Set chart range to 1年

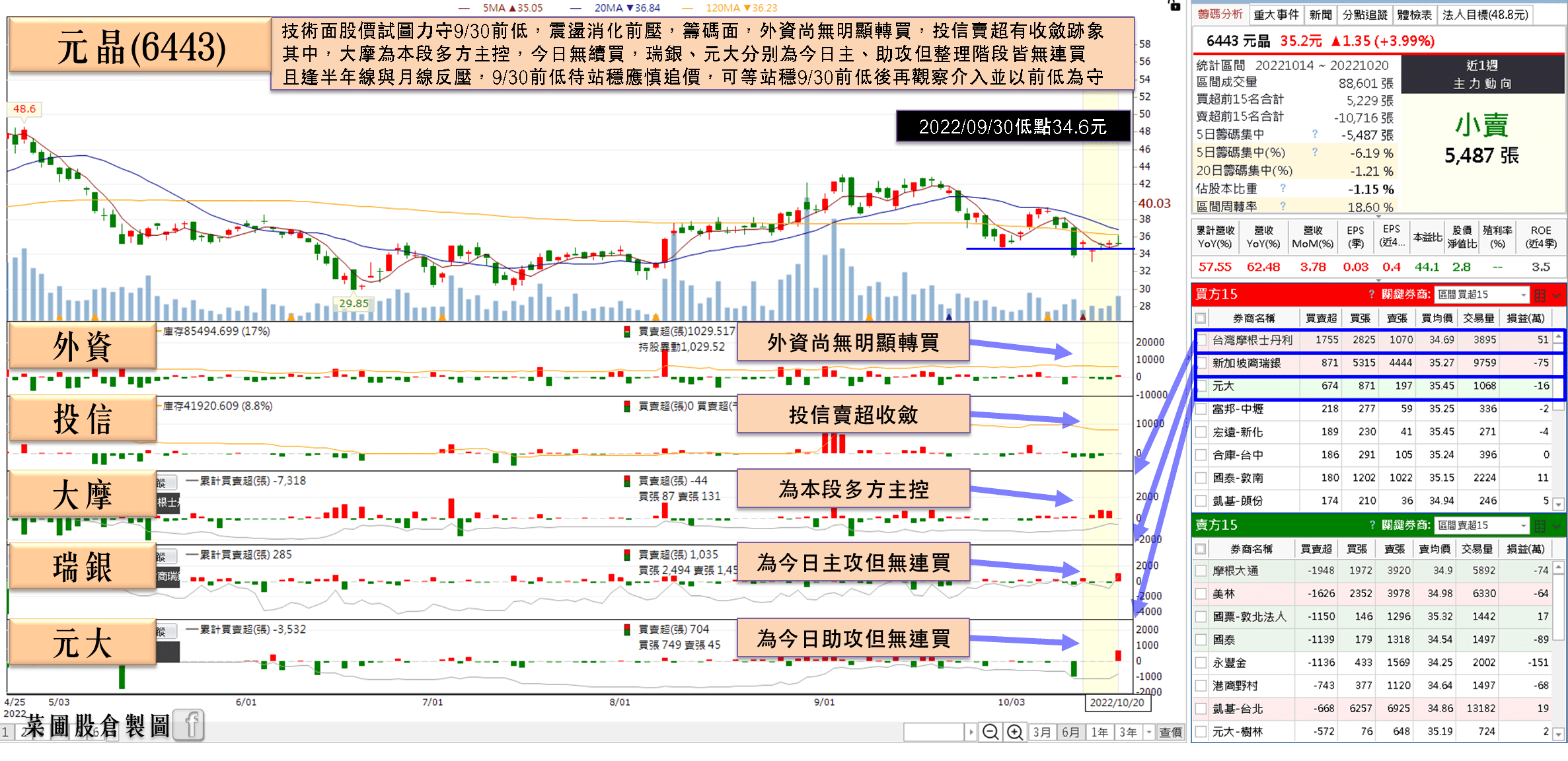1099,732
